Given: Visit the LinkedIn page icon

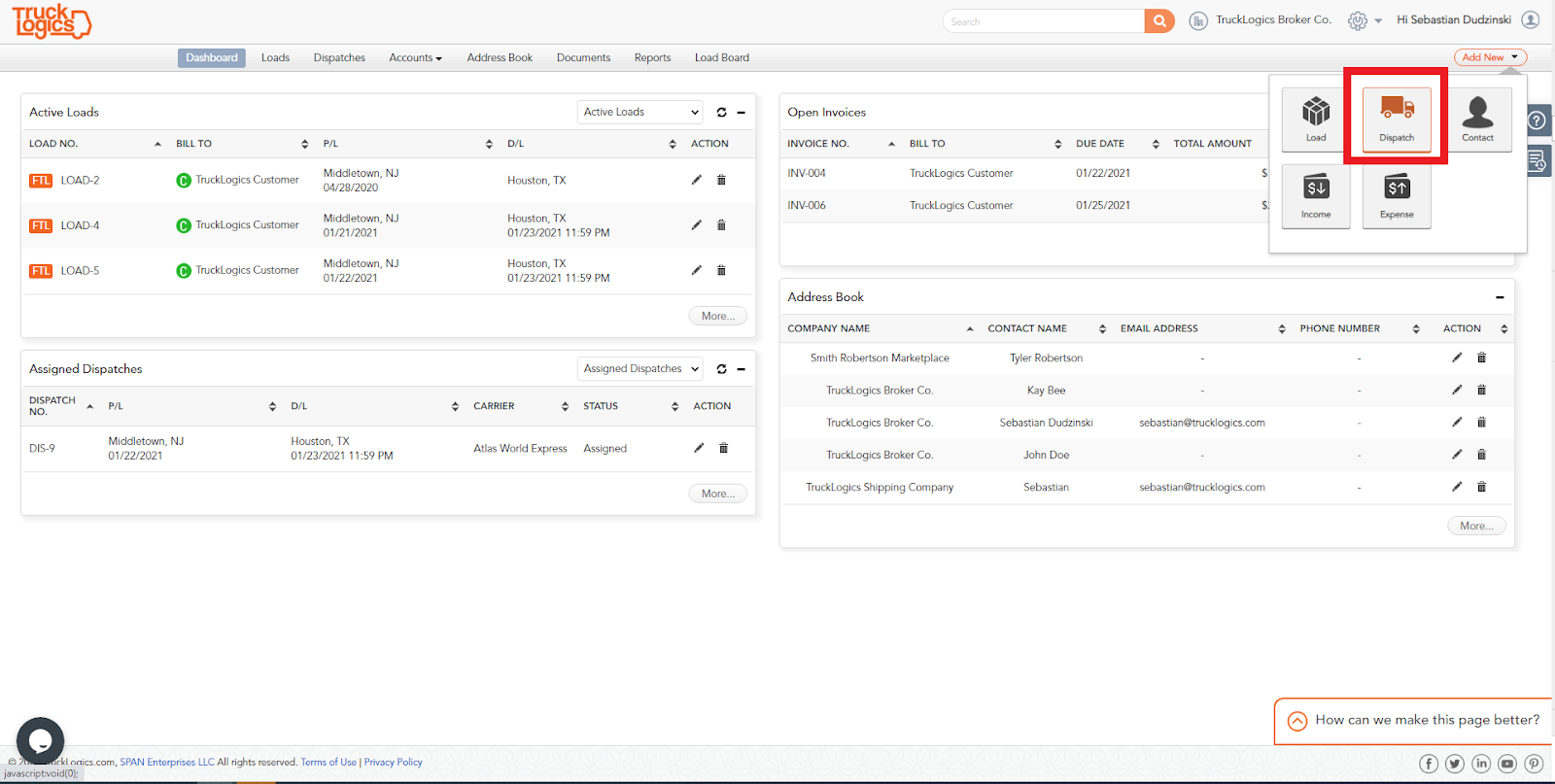Looking at the screenshot, I should (1481, 764).
